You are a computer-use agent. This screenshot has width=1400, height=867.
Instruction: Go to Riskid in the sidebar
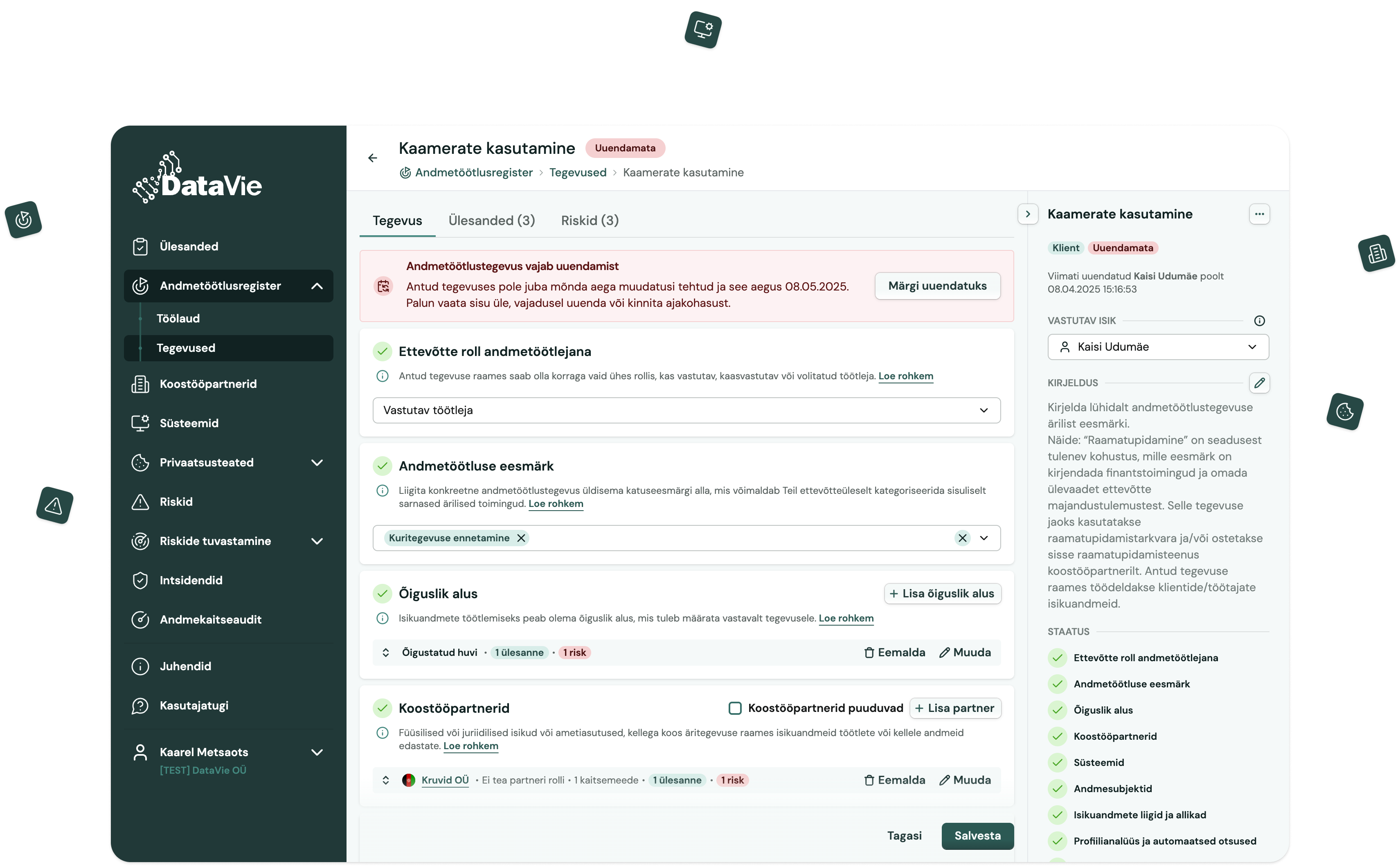(x=228, y=502)
